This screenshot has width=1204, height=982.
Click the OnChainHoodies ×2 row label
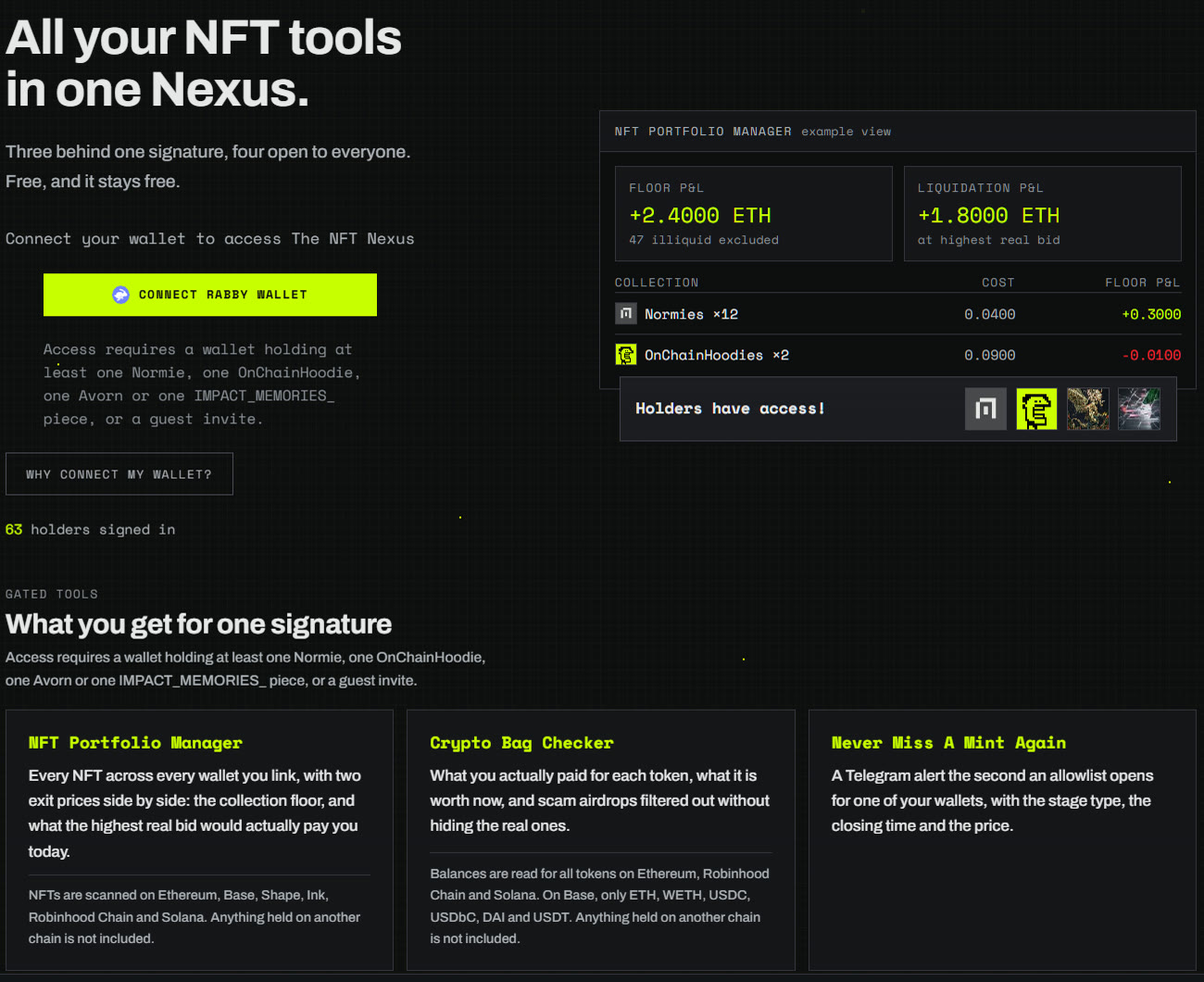click(x=717, y=356)
